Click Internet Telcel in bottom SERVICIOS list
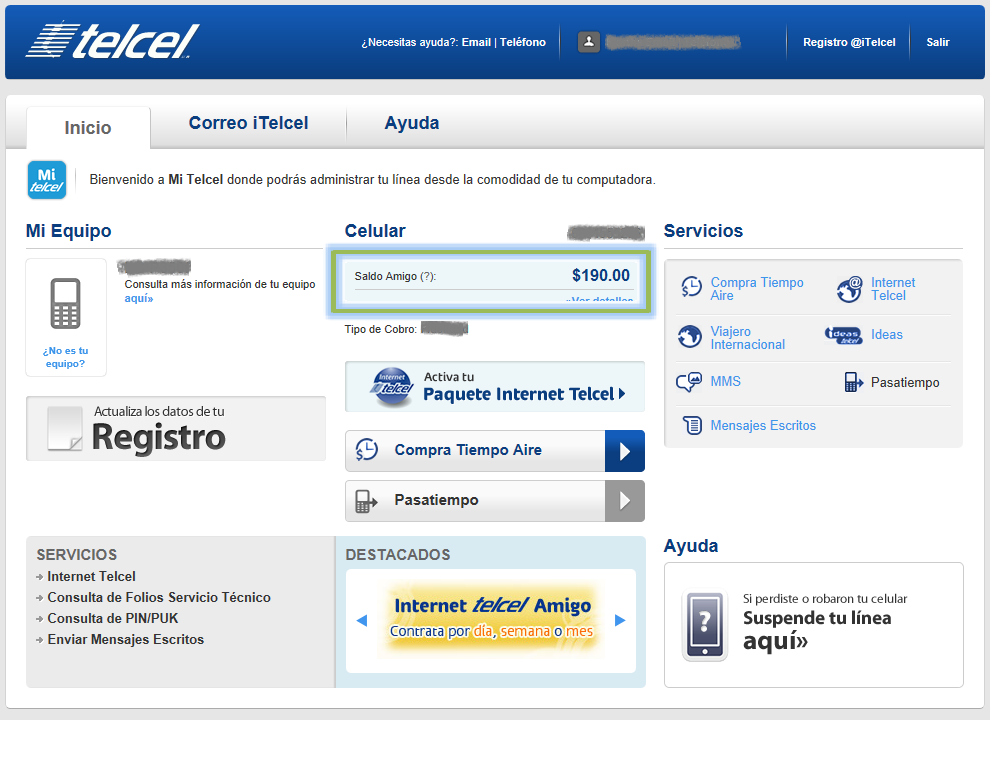Screen dimensions: 990x761 (x=92, y=577)
